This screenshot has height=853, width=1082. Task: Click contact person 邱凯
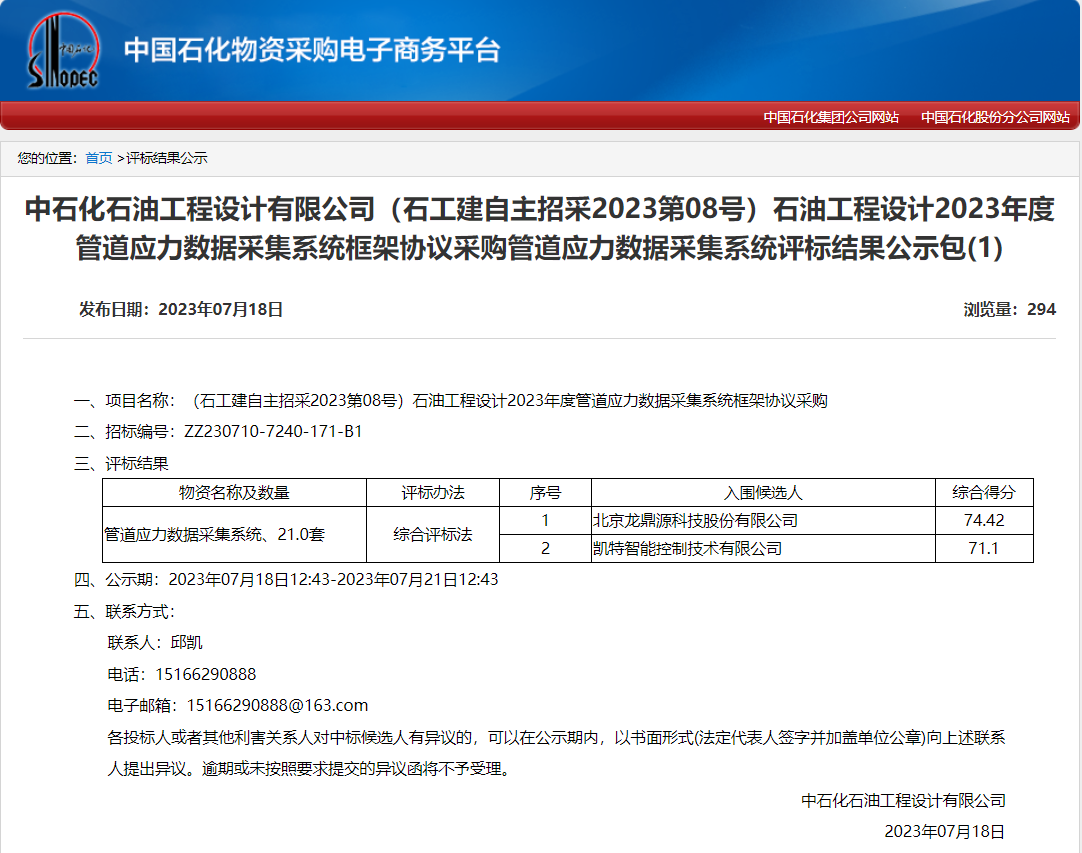tap(187, 644)
